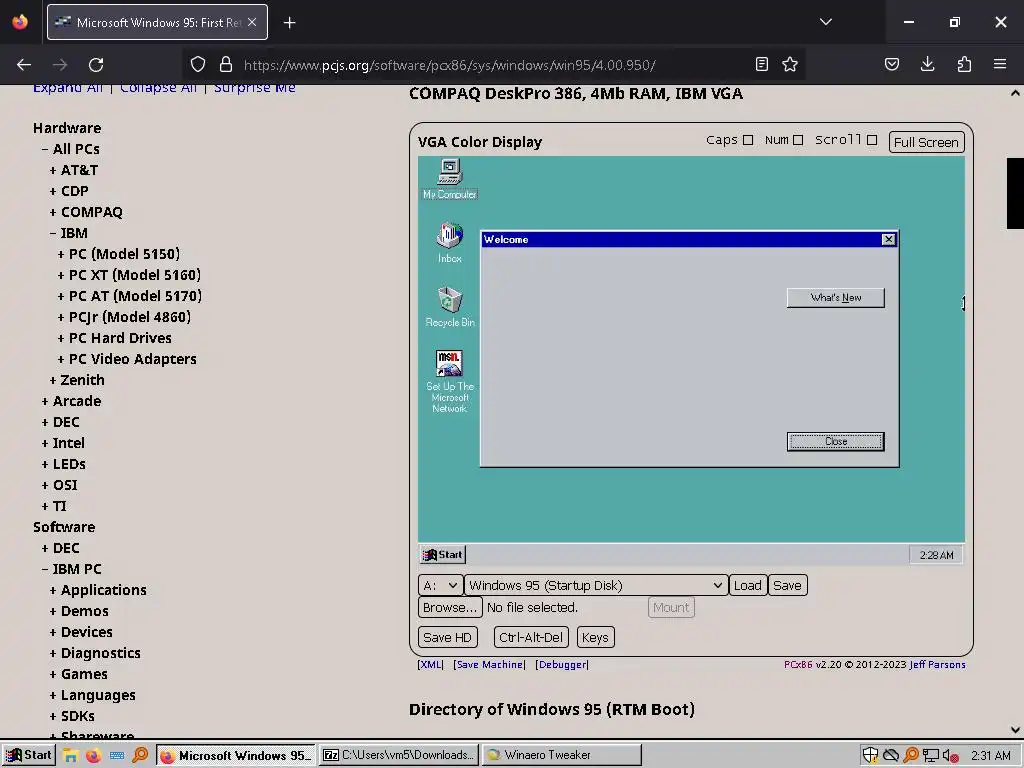This screenshot has height=768, width=1024.
Task: Toggle the Num indicator checkbox
Action: pyautogui.click(x=798, y=140)
